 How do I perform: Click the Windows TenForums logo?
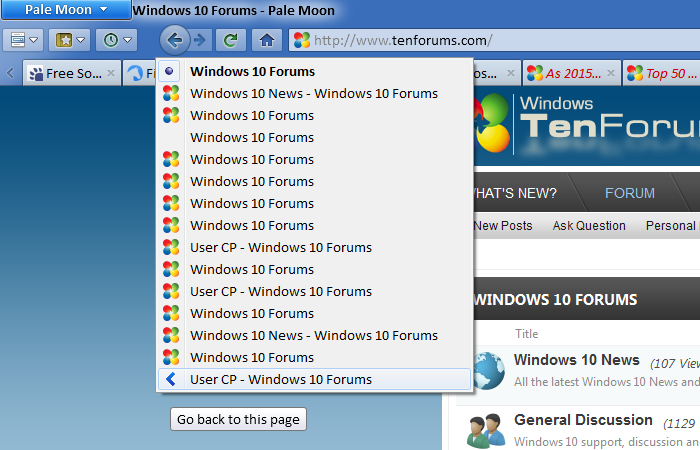(x=587, y=123)
